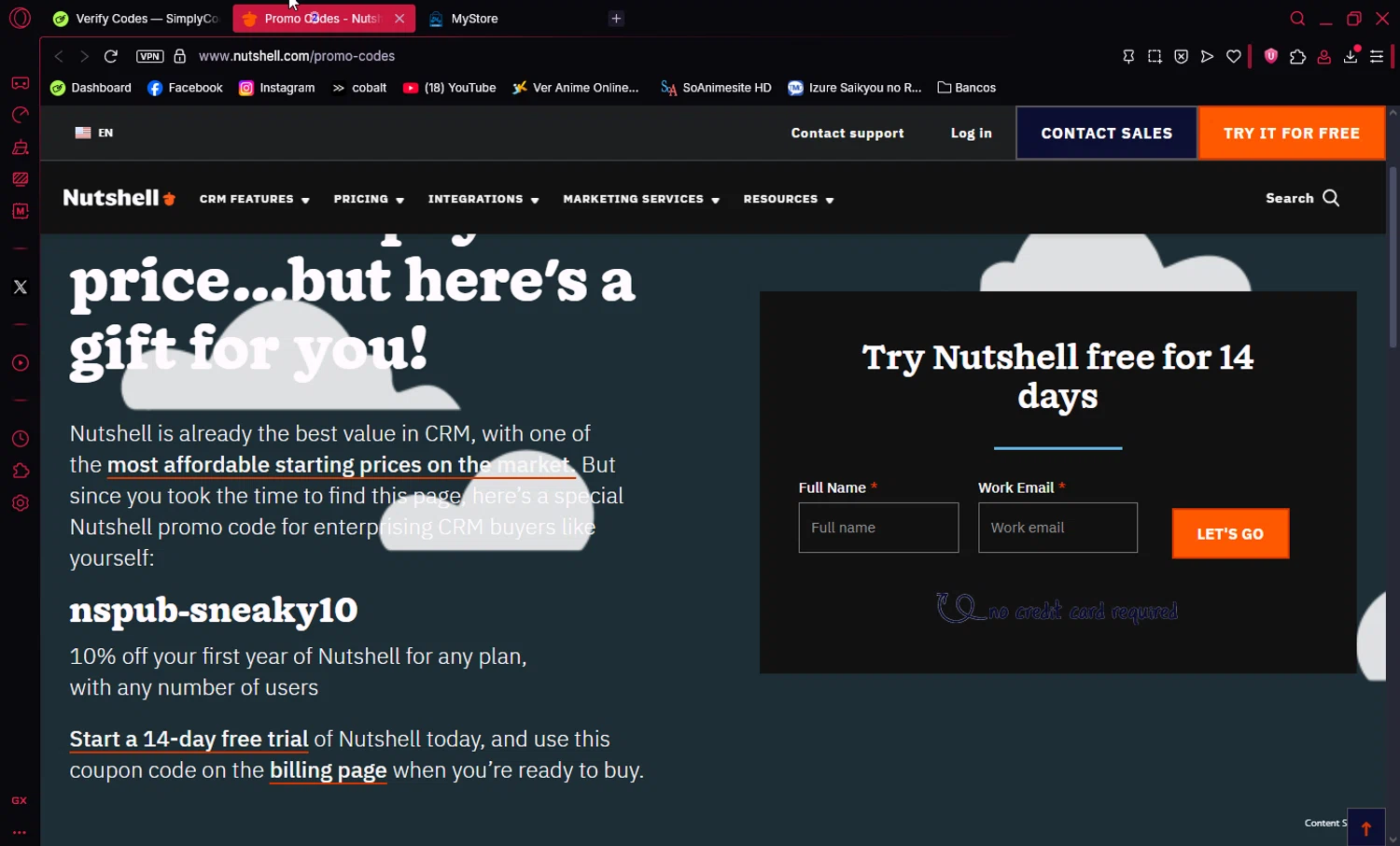The height and width of the screenshot is (846, 1400).
Task: Open Settings gear in the sidebar
Action: tap(20, 502)
